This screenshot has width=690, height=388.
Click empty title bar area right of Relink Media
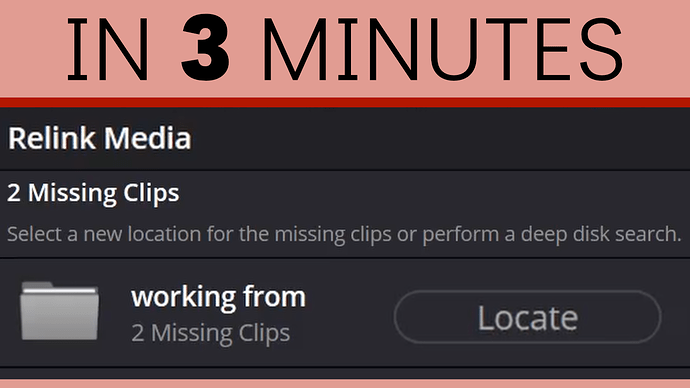click(440, 139)
